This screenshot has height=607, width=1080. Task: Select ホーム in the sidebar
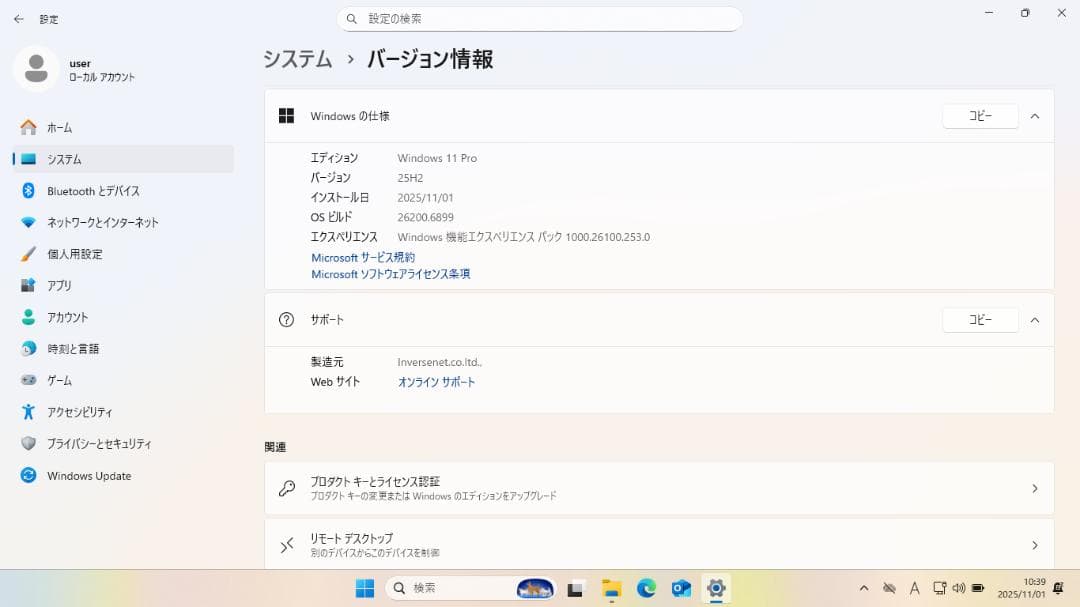coord(57,127)
